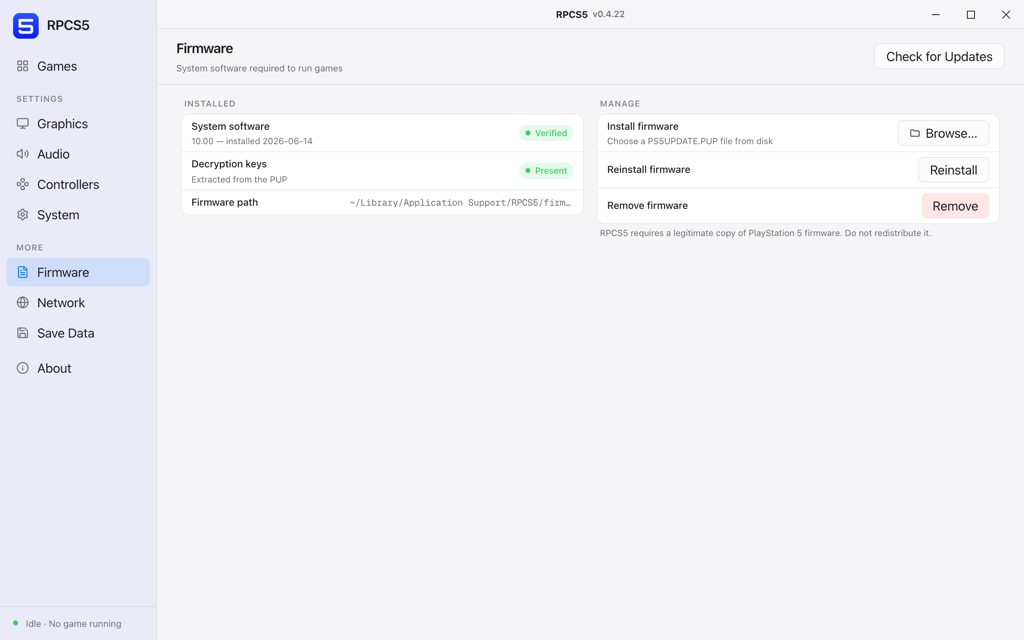This screenshot has width=1024, height=640.
Task: Click the Firmware page heading
Action: pyautogui.click(x=204, y=48)
